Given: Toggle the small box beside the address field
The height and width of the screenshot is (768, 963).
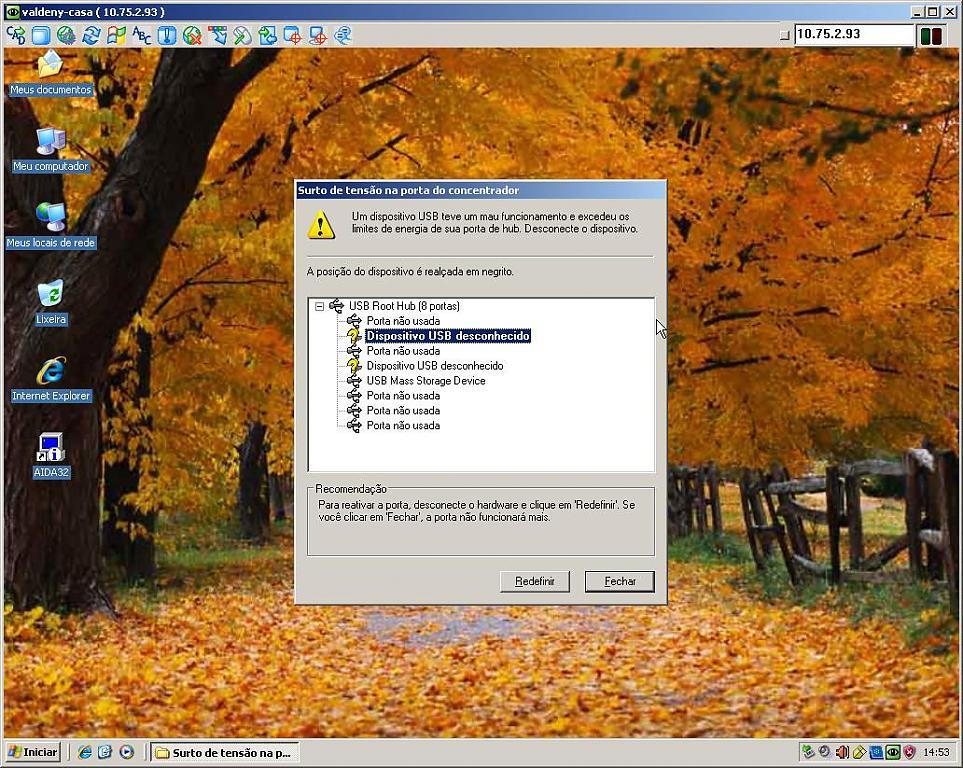Looking at the screenshot, I should (x=784, y=35).
